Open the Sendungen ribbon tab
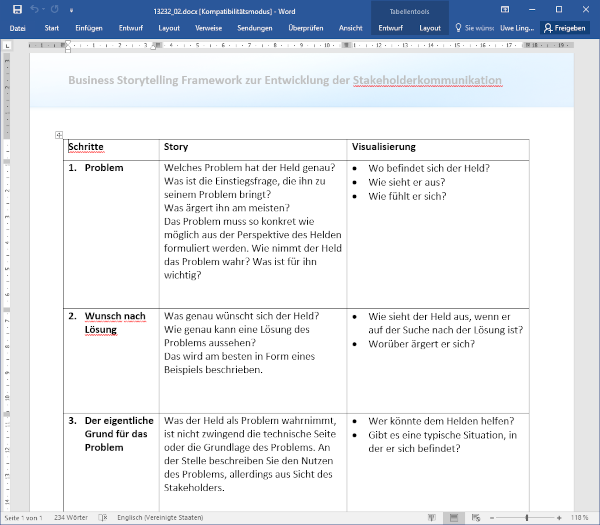The height and width of the screenshot is (525, 600). [x=254, y=28]
